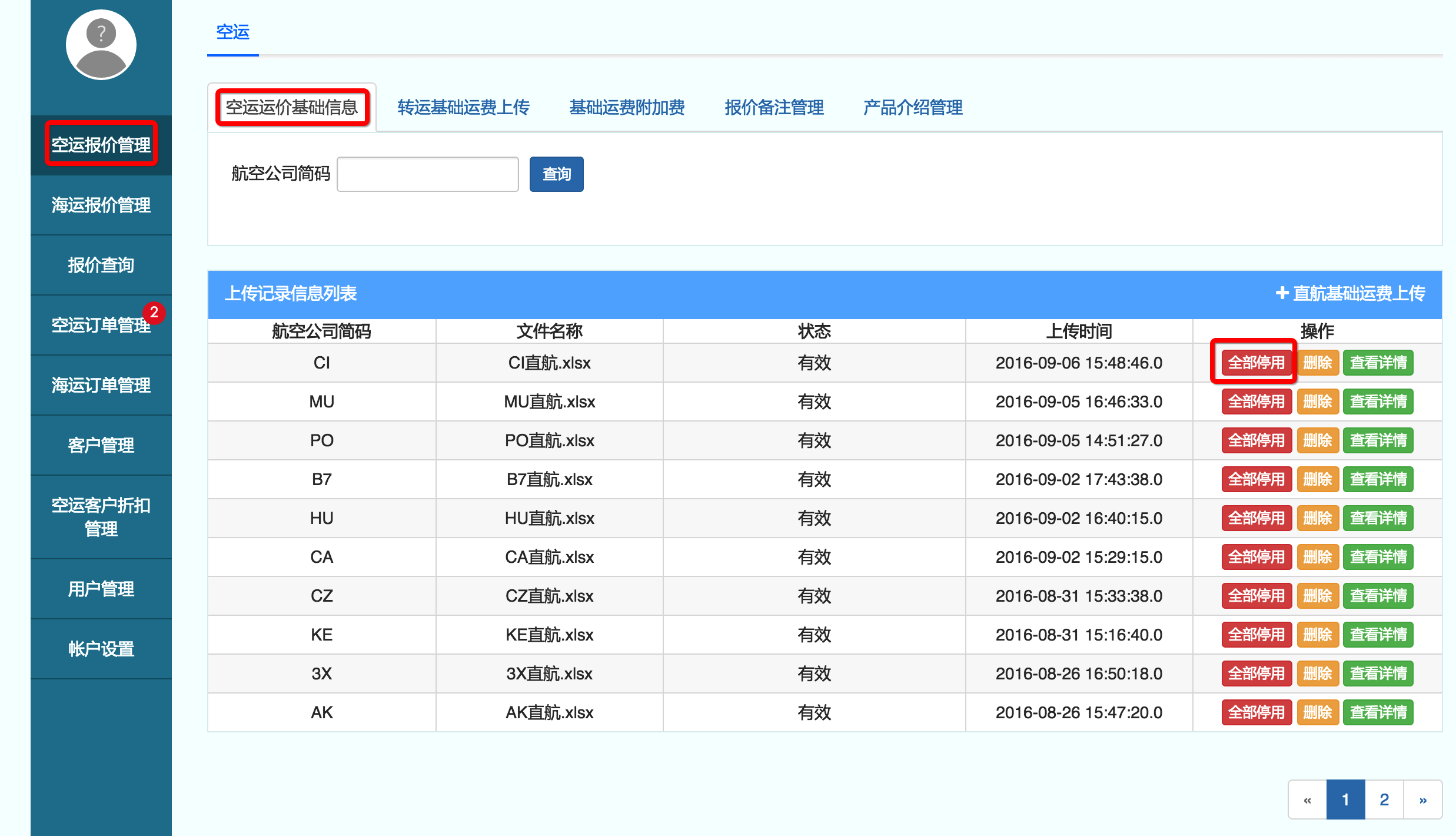Click 查看详情 for the AK row

click(x=1378, y=712)
